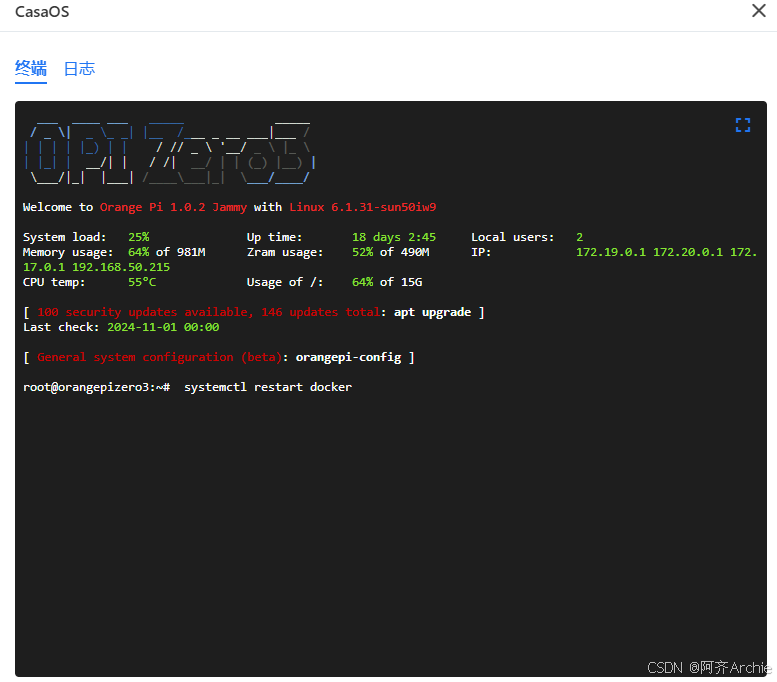Click 'Orange Pi 1.0.2 Jammy' text

173,207
